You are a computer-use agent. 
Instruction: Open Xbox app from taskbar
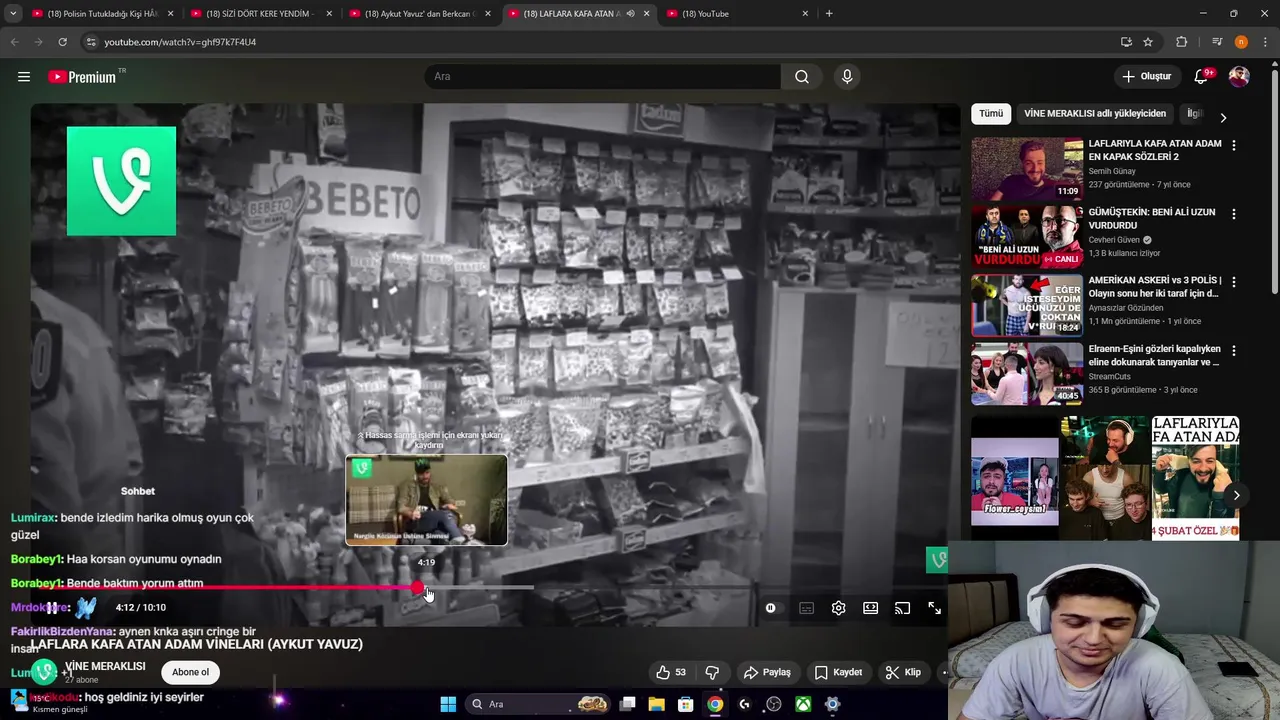[x=803, y=704]
